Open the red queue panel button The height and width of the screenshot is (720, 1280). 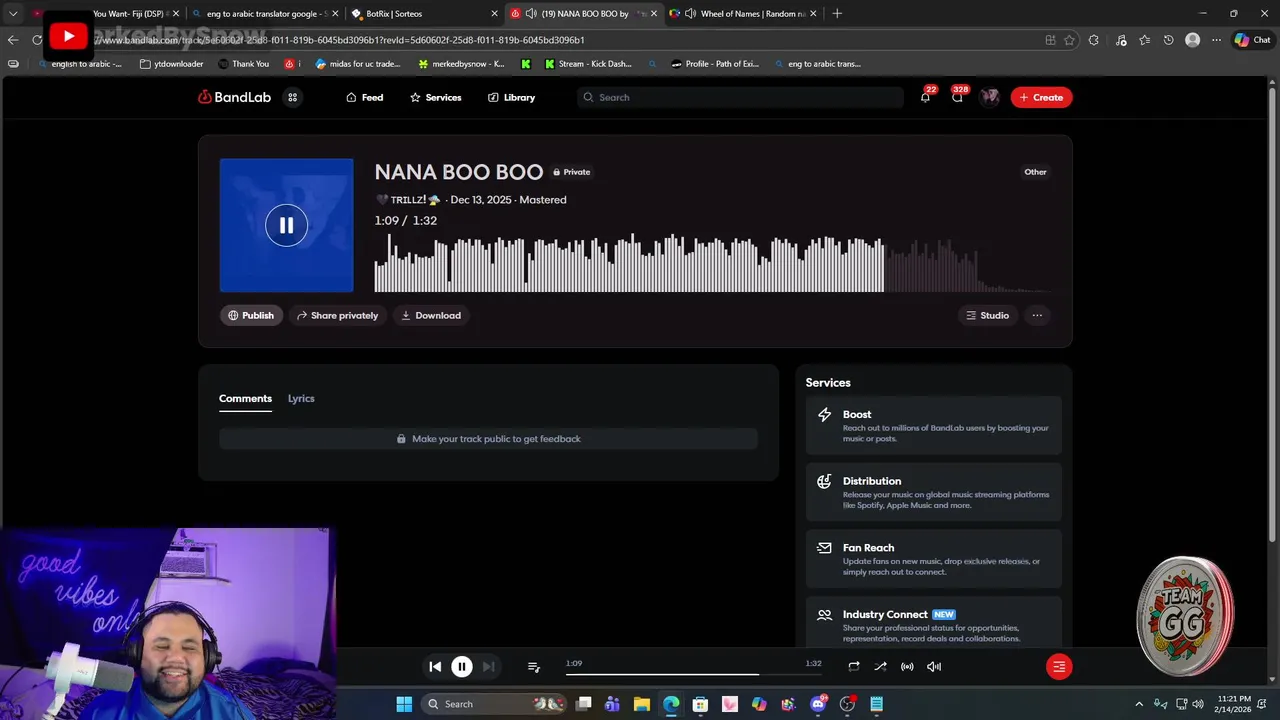(x=1059, y=667)
